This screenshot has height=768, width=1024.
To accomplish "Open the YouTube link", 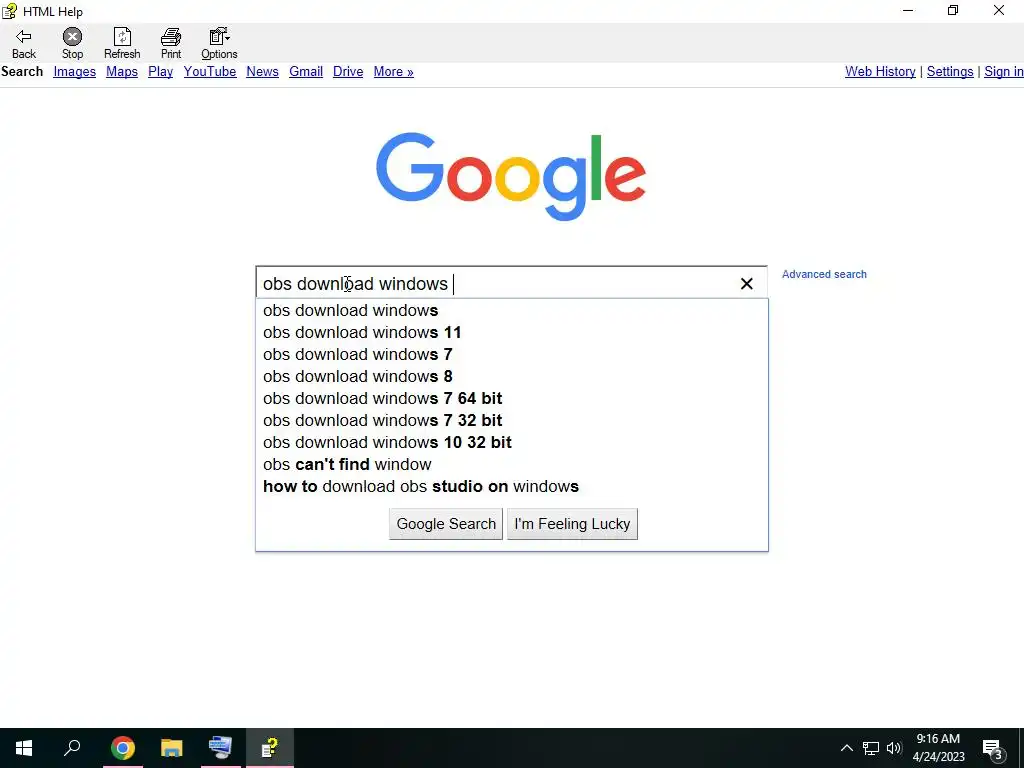I will [210, 72].
